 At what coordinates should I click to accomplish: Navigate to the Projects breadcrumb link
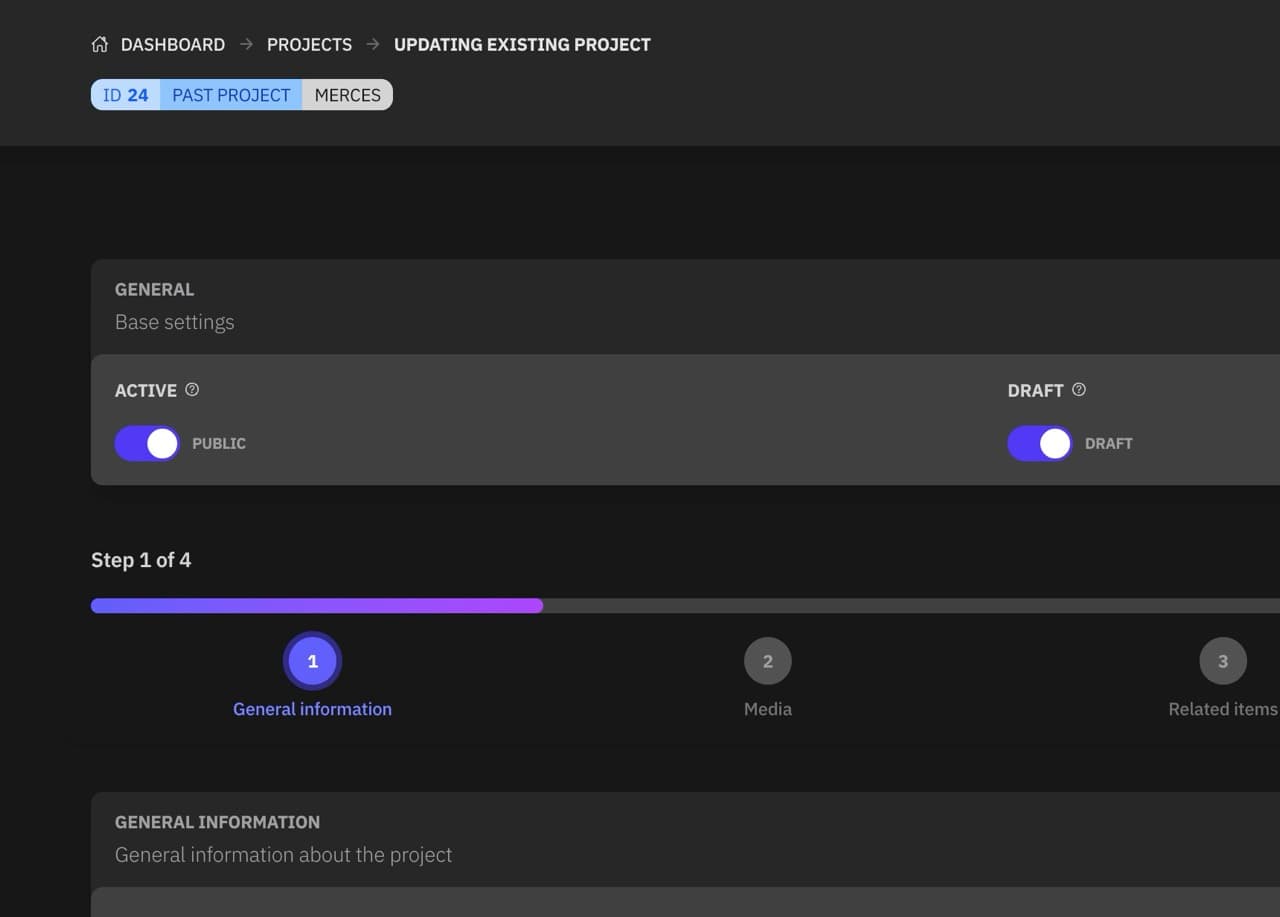tap(309, 44)
